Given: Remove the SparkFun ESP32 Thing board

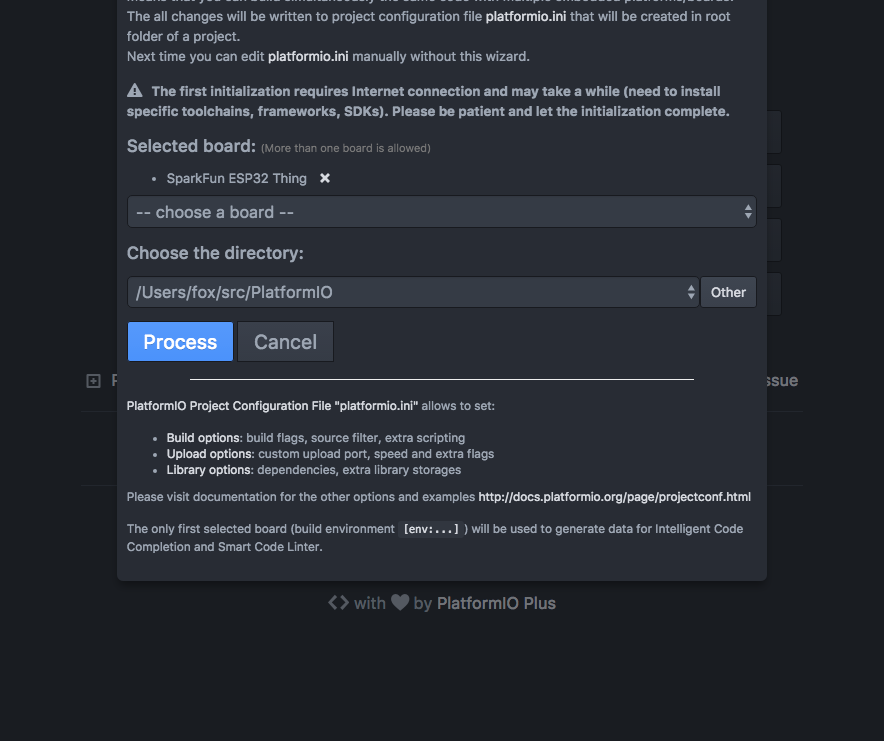Looking at the screenshot, I should tap(324, 178).
